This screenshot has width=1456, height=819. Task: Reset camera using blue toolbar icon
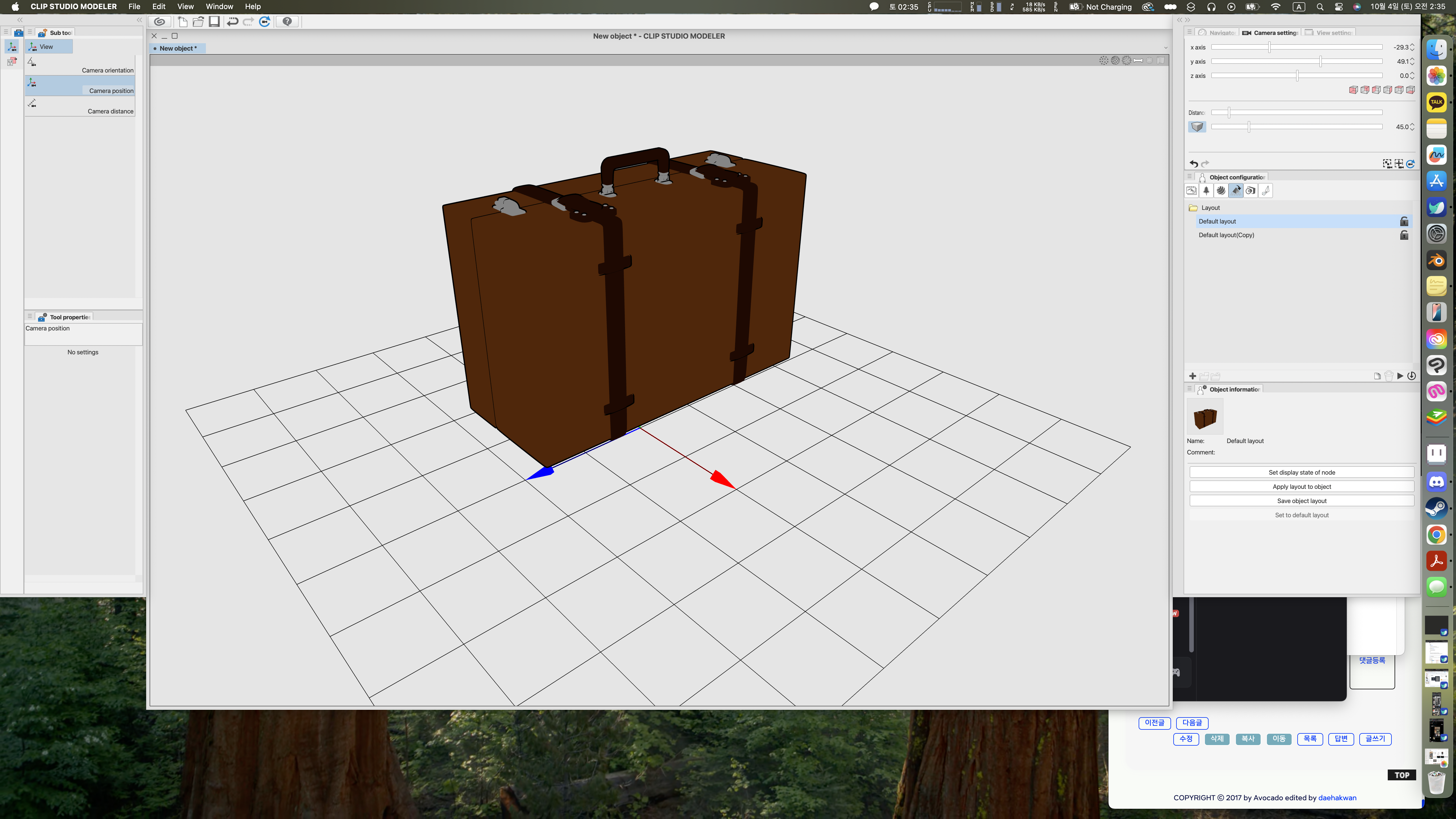pyautogui.click(x=264, y=22)
